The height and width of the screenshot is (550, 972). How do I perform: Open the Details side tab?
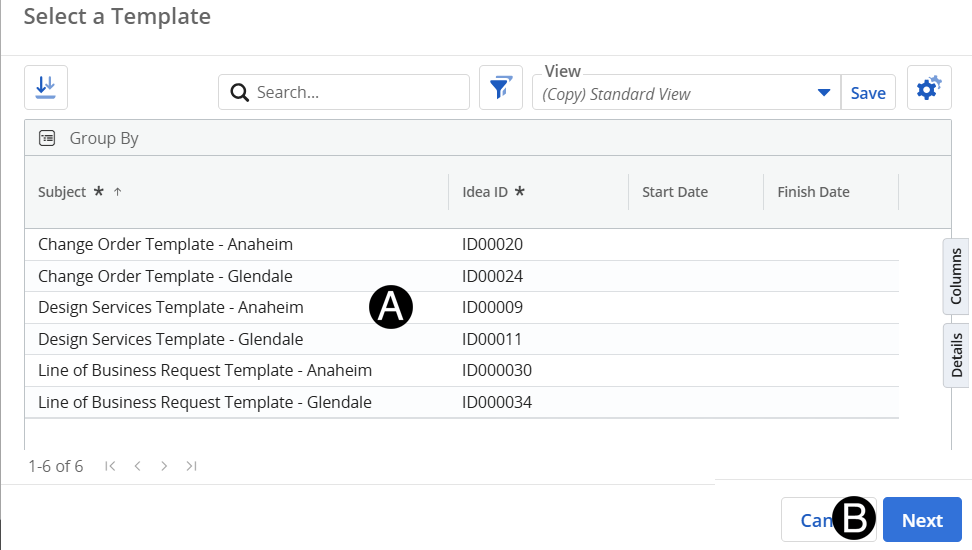tap(956, 355)
